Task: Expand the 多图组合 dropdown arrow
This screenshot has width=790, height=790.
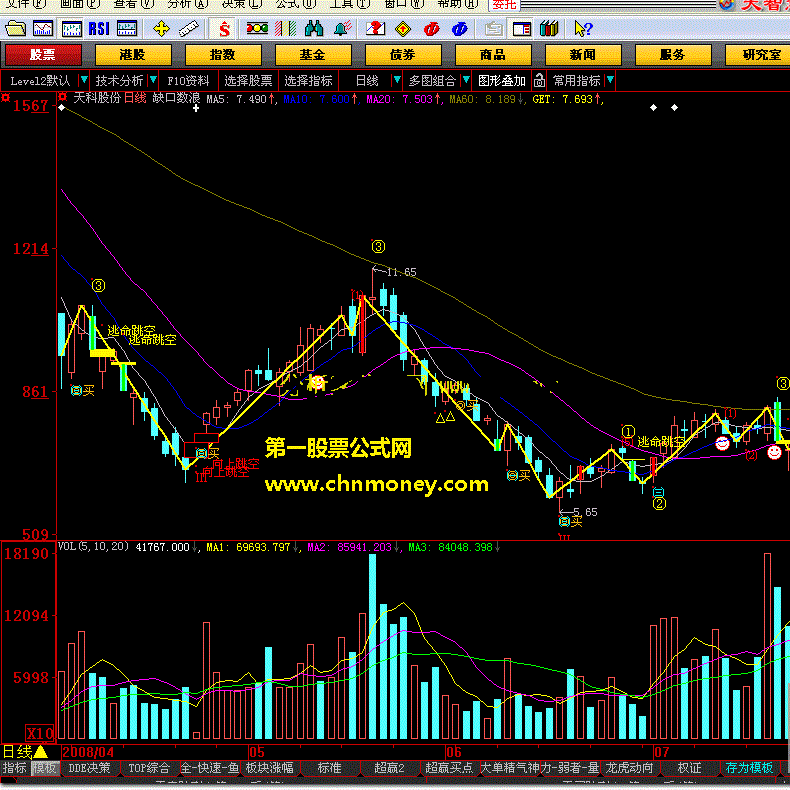Action: [x=466, y=80]
